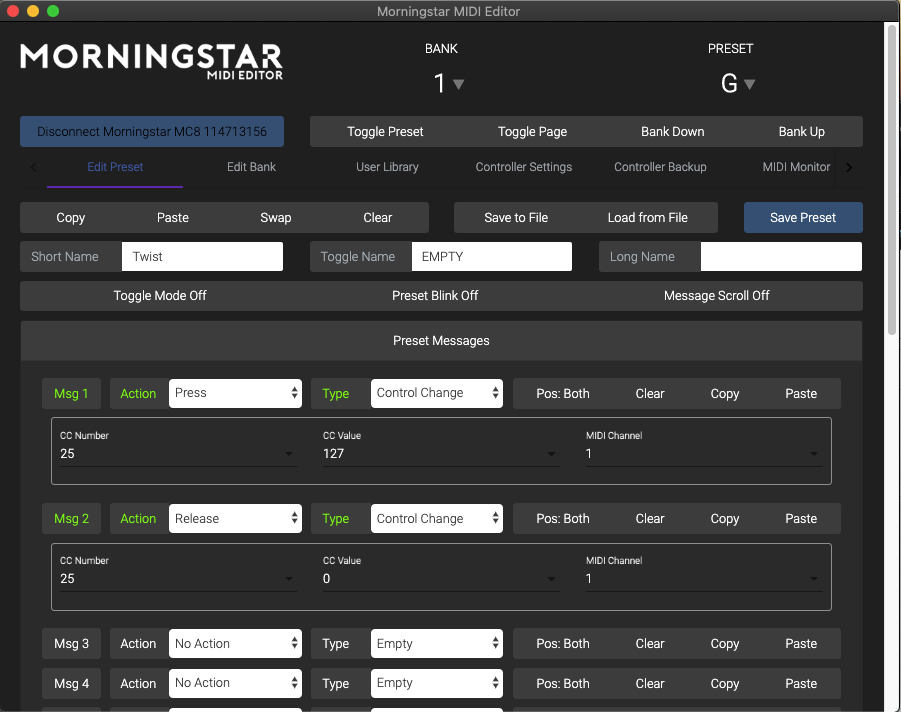The width and height of the screenshot is (901, 712).
Task: Open the Controller Settings tab
Action: click(523, 167)
